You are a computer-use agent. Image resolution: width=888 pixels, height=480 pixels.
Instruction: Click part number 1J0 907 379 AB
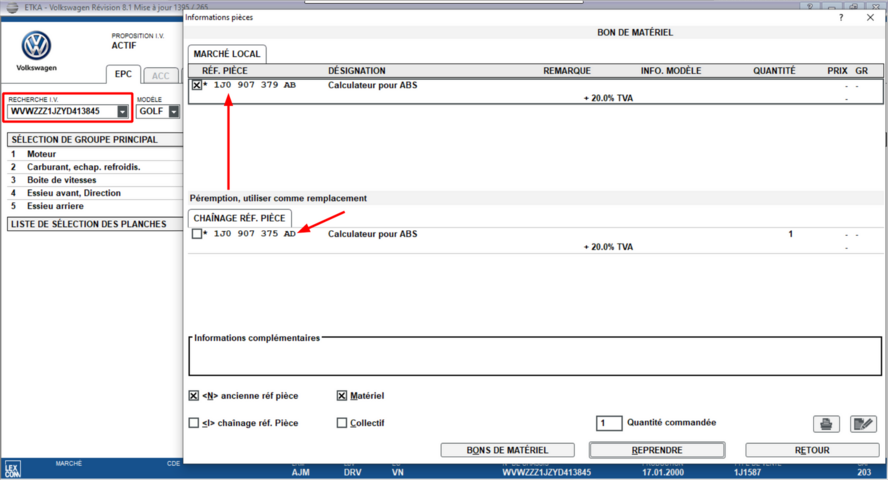255,85
